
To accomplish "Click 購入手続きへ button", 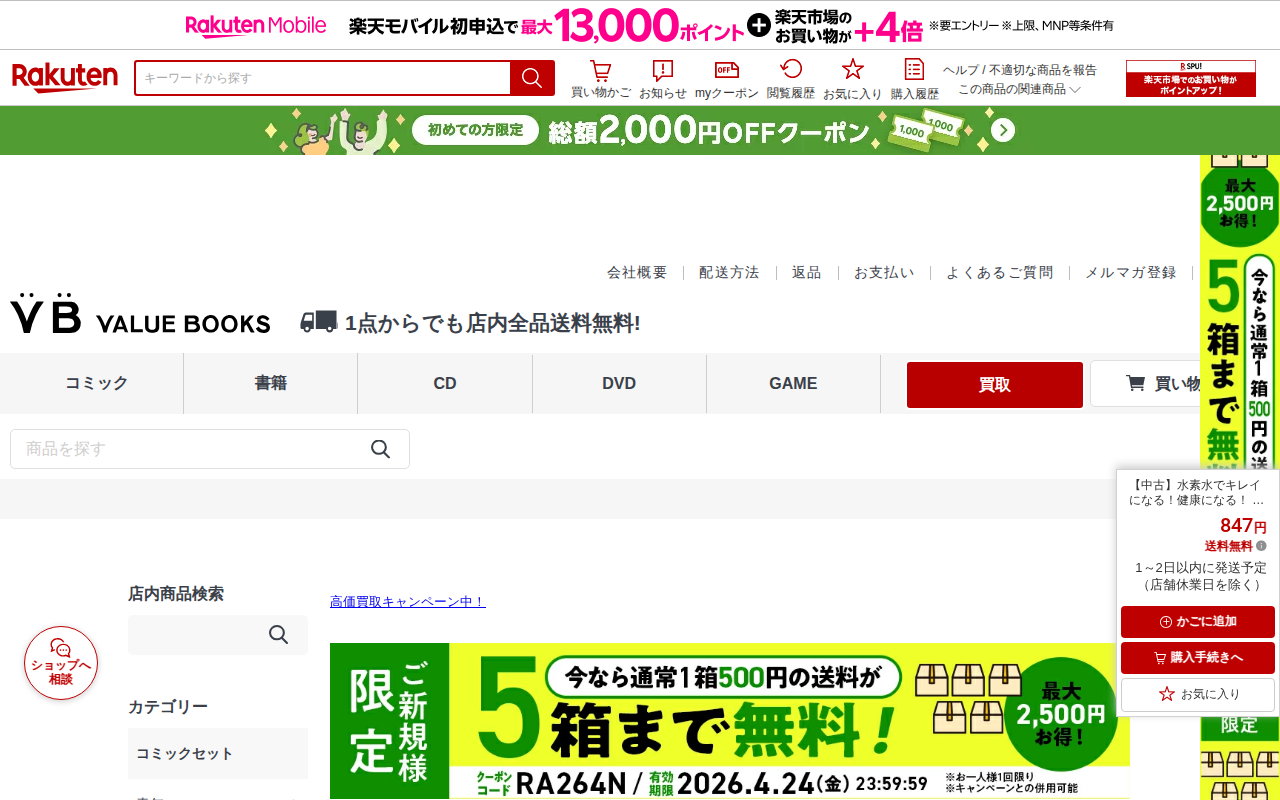I will (1198, 658).
